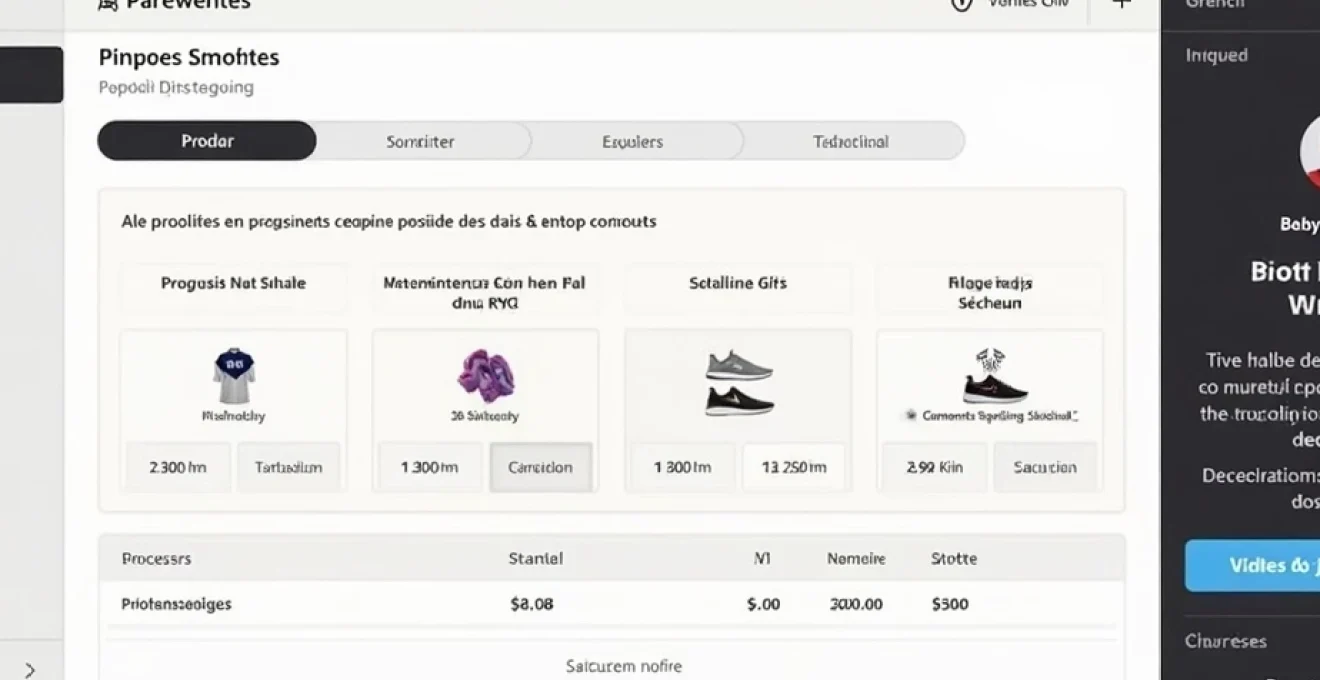Click the $8.08 table cell
This screenshot has width=1320, height=680.
point(531,604)
